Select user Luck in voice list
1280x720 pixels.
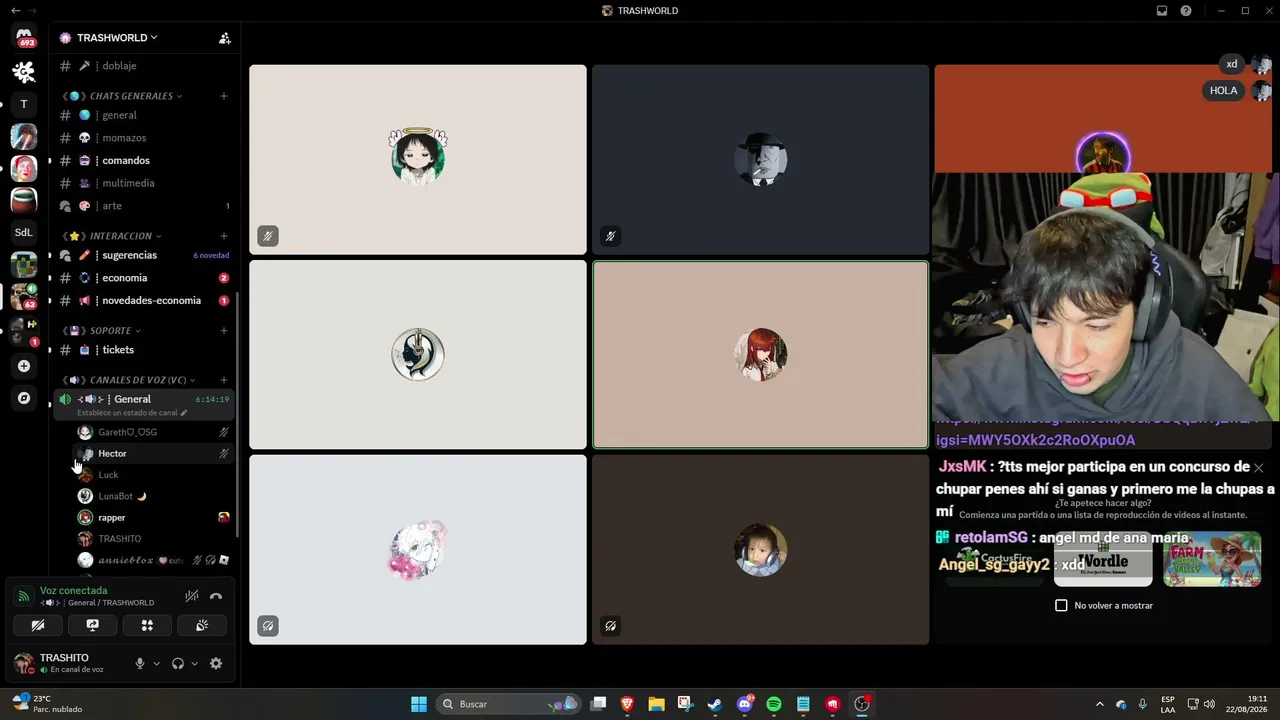pos(154,475)
